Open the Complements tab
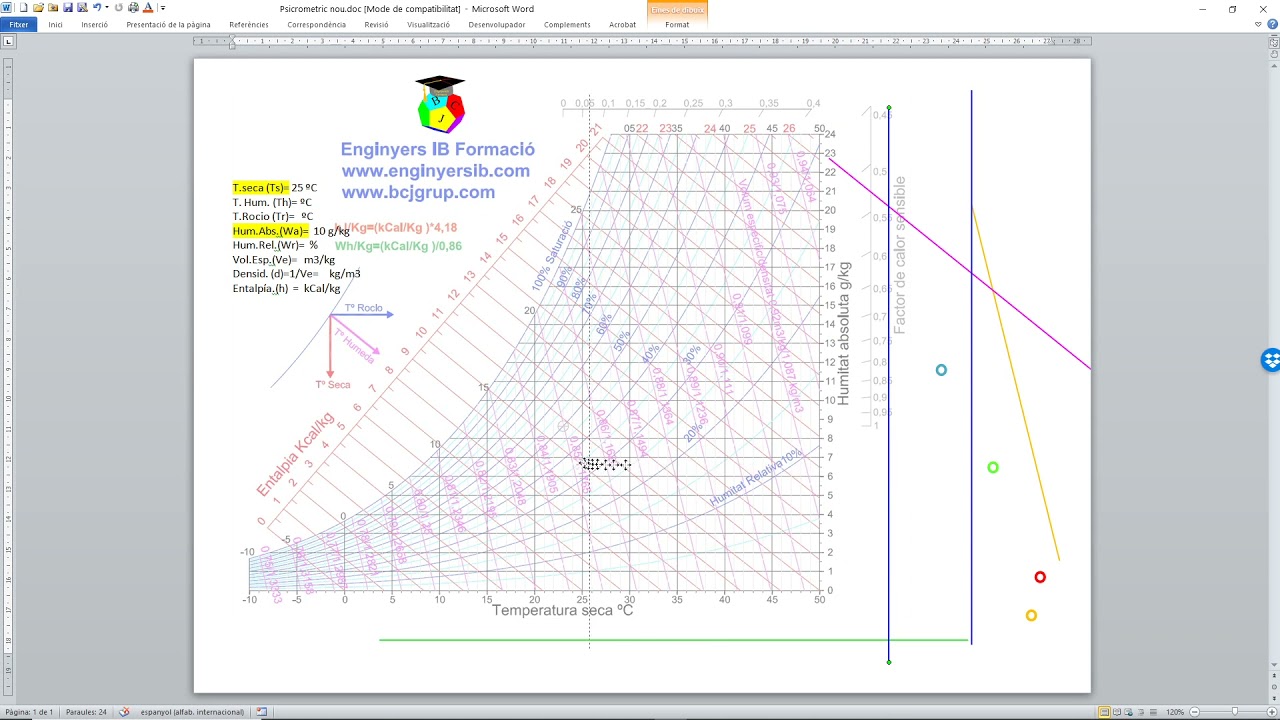The image size is (1280, 720). coord(567,24)
